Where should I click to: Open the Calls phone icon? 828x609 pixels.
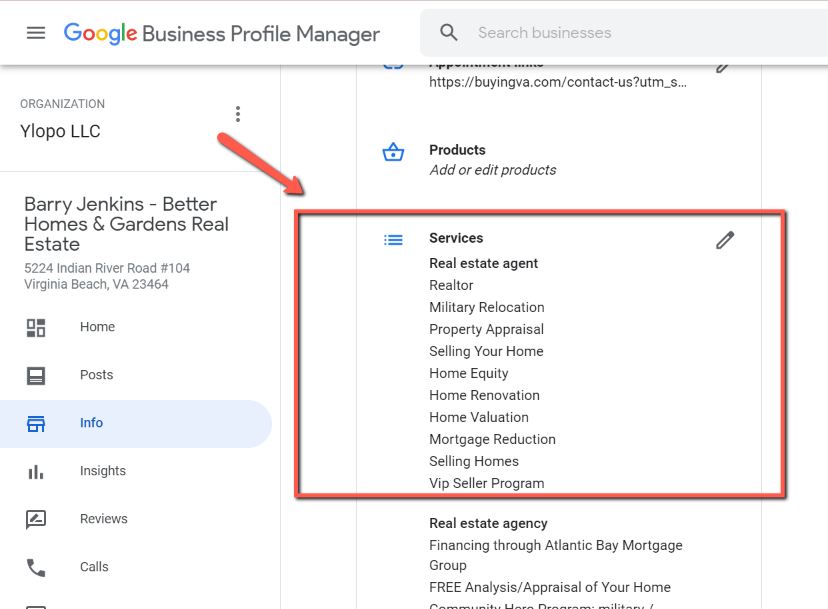tap(36, 567)
